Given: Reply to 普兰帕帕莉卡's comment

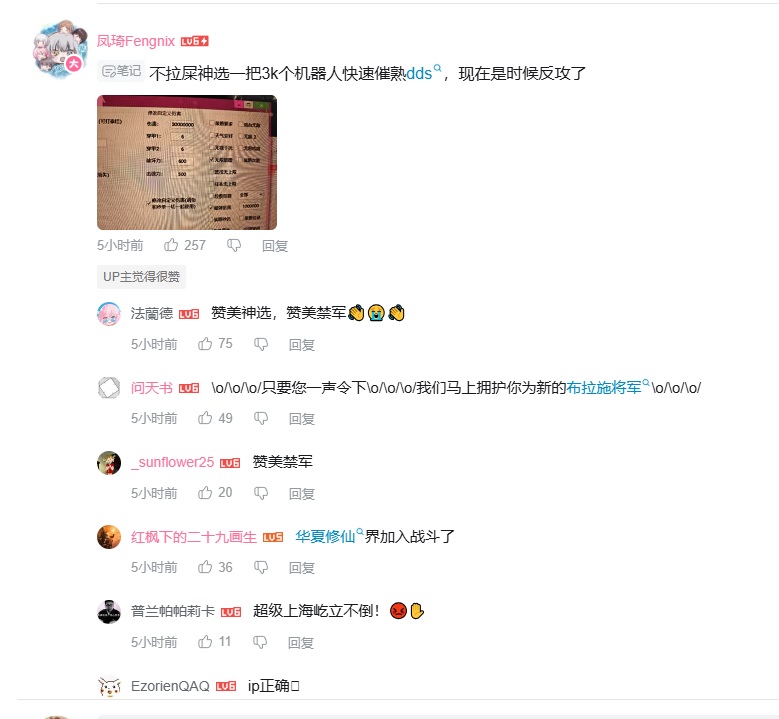Looking at the screenshot, I should click(x=301, y=642).
